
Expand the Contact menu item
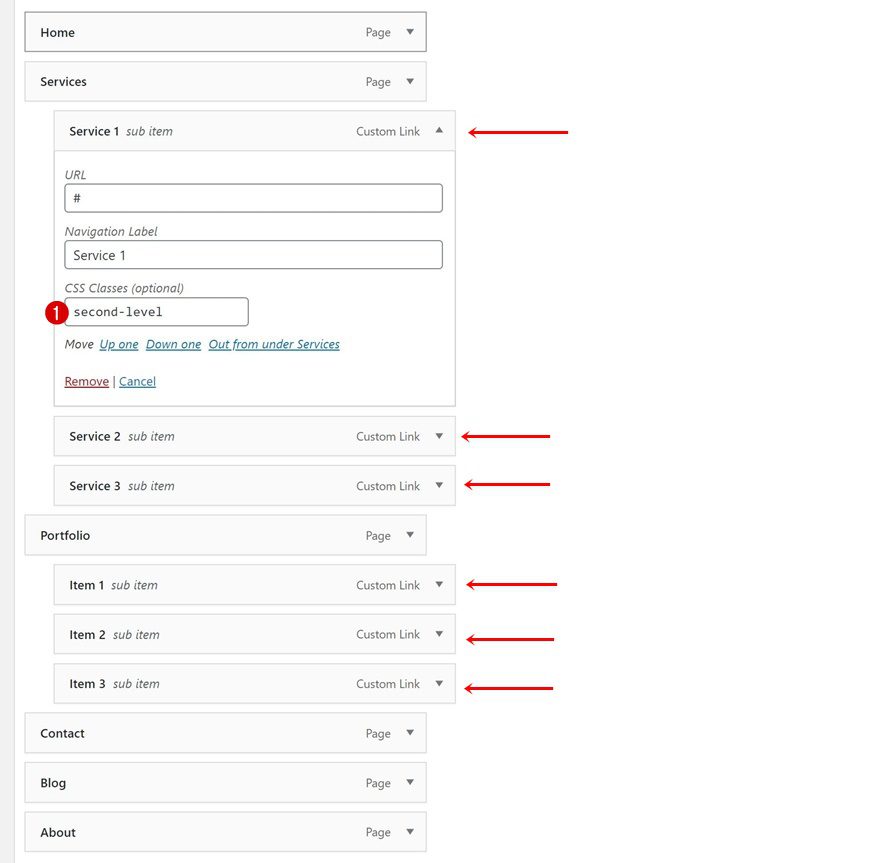410,733
